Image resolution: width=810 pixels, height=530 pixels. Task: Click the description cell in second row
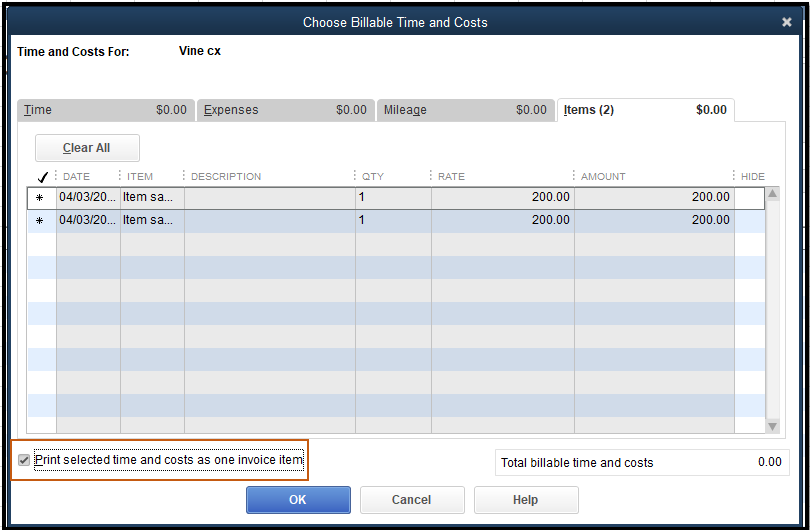pos(270,221)
